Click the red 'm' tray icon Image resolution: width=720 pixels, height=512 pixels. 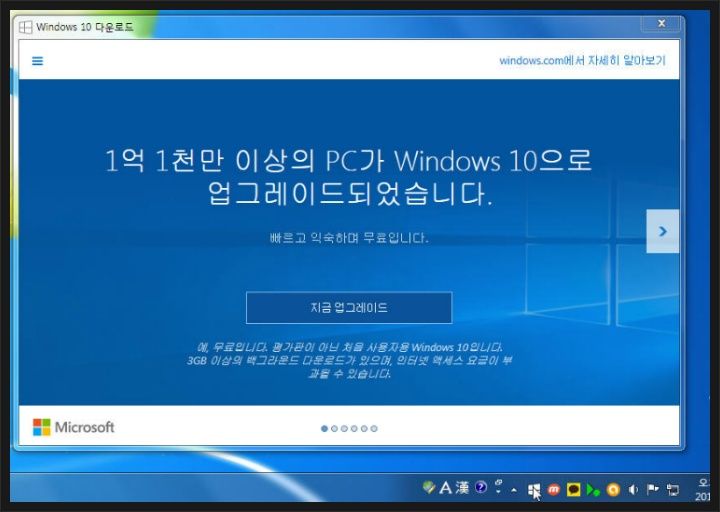pos(553,490)
